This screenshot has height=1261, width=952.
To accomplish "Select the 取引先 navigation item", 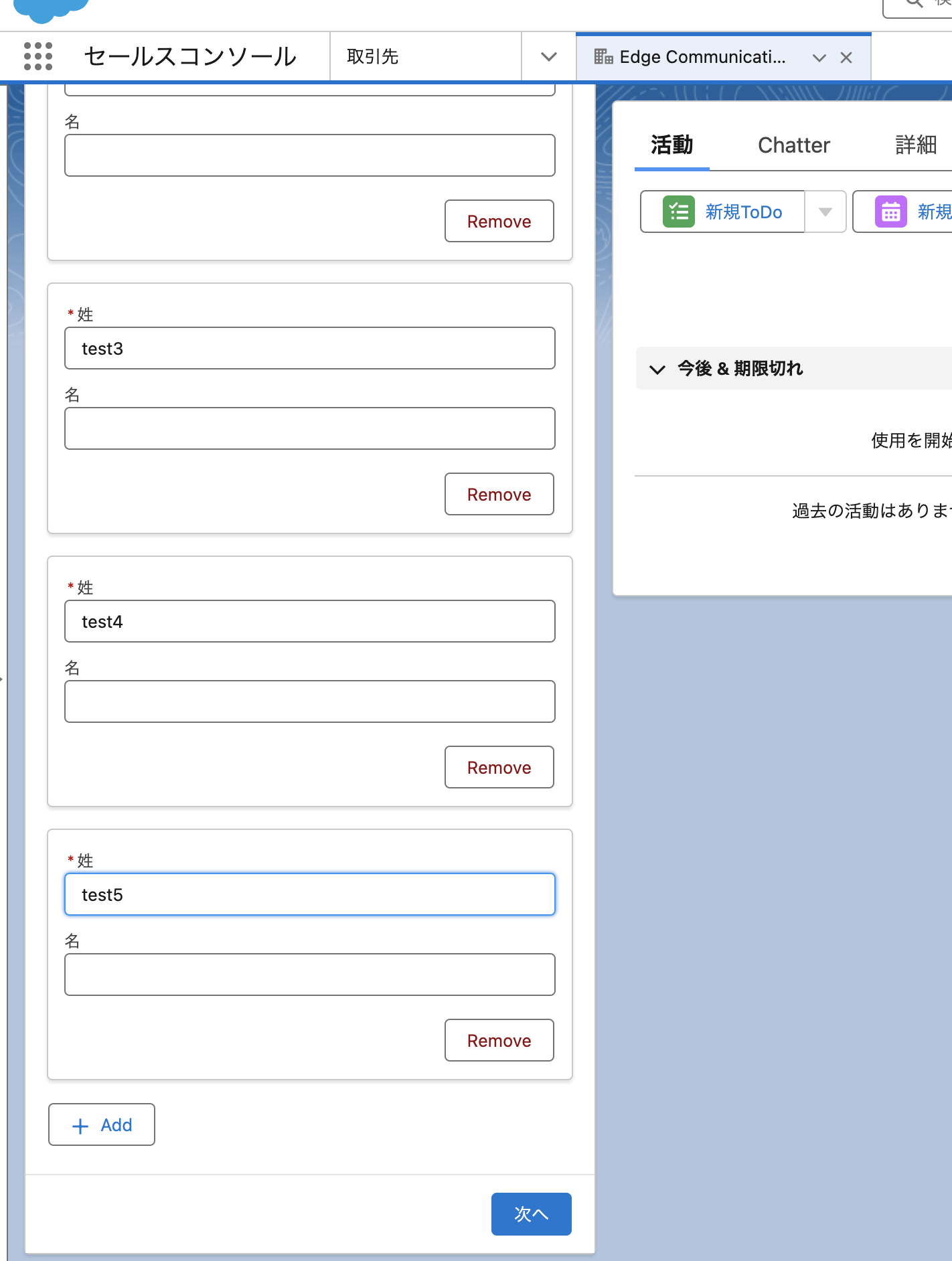I will 373,57.
